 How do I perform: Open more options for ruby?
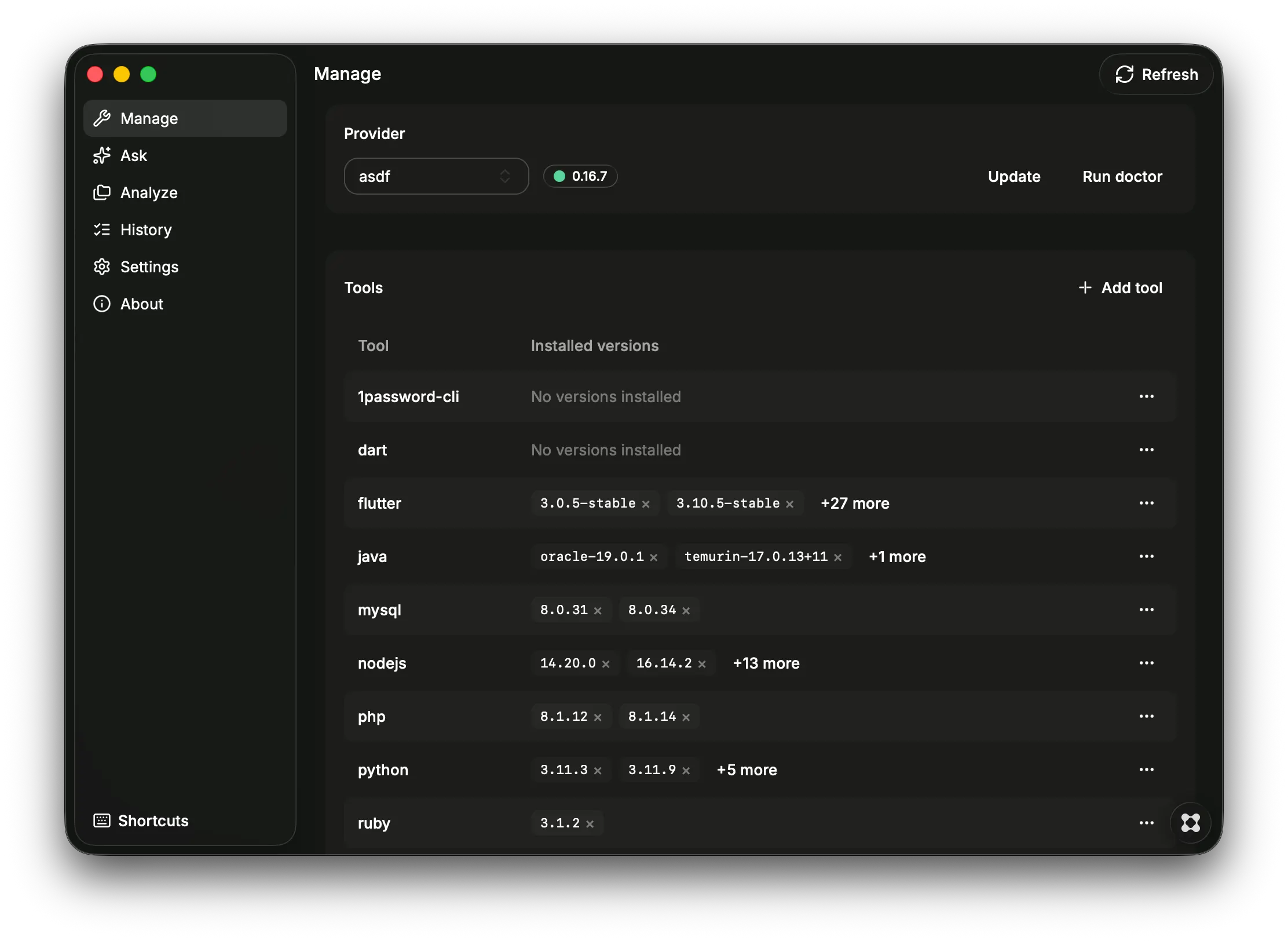(1146, 823)
